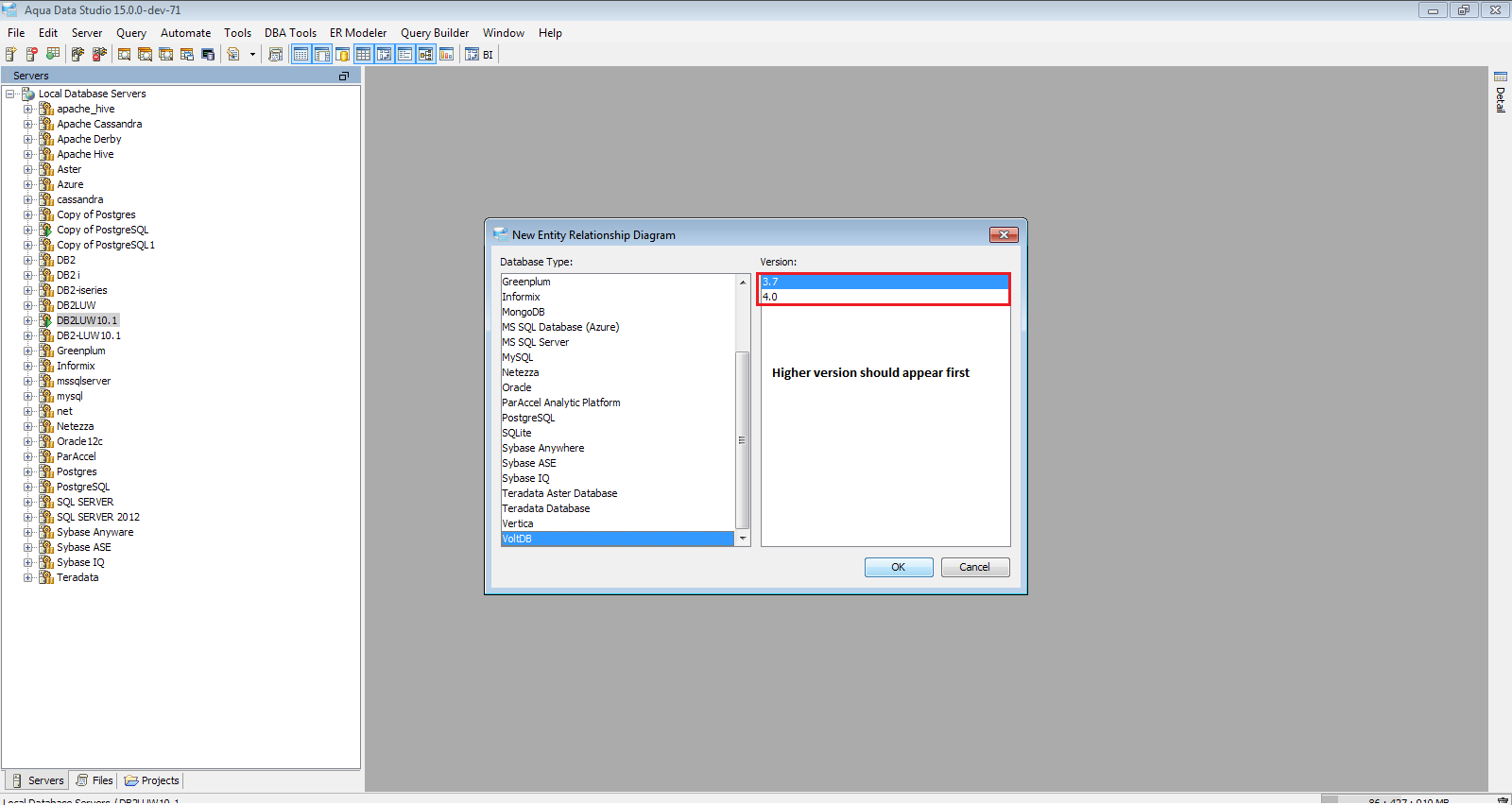Image resolution: width=1512 pixels, height=805 pixels.
Task: Click the yellow database cylinder window icon
Action: 343,55
